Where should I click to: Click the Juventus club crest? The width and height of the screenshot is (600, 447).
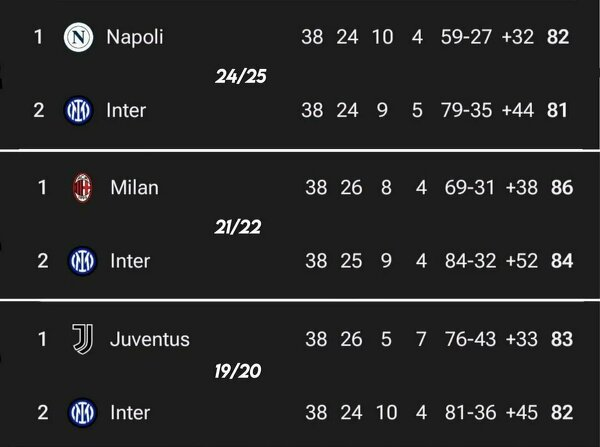[x=82, y=339]
